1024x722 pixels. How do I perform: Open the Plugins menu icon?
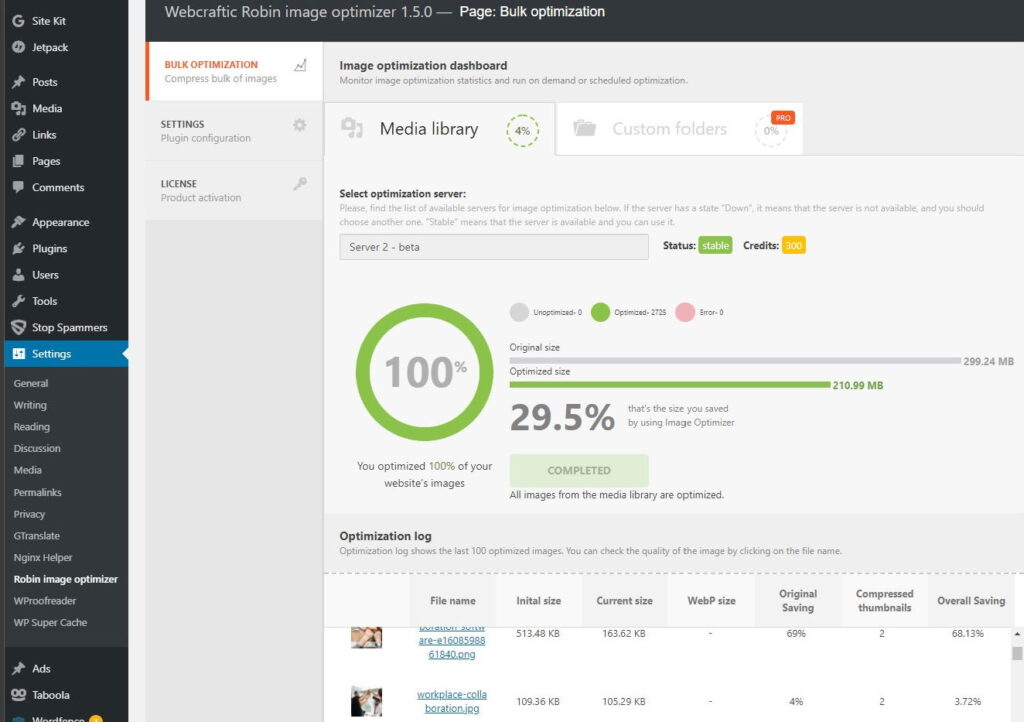coord(18,249)
